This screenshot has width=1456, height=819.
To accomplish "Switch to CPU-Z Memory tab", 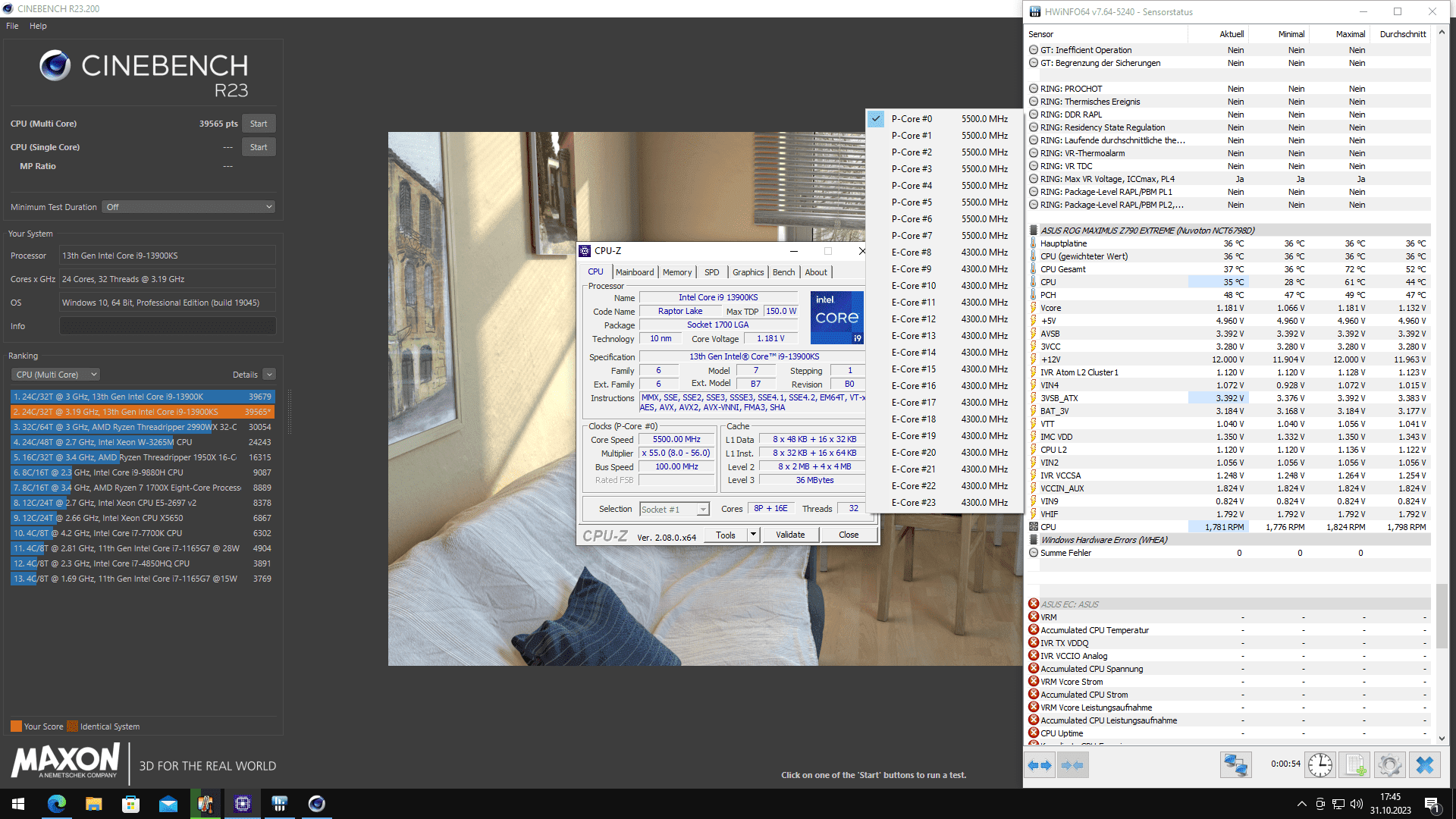I will click(x=677, y=272).
